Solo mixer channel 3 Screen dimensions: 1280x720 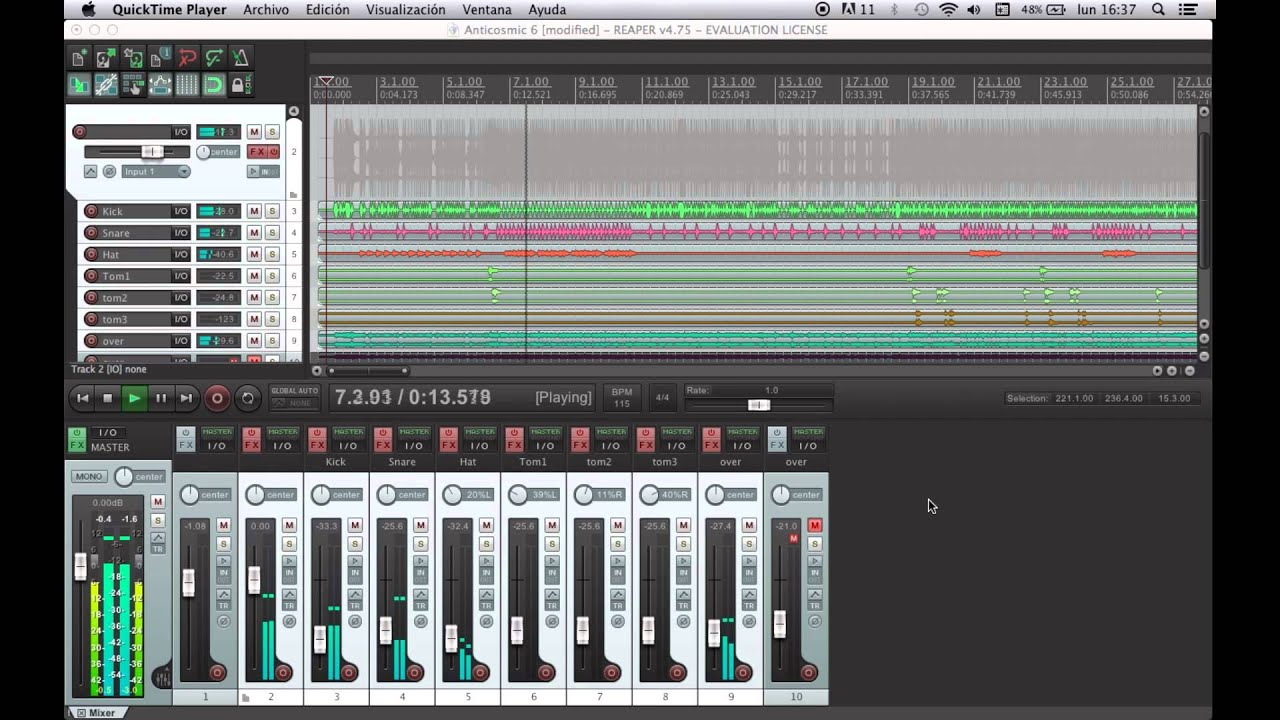pos(355,544)
